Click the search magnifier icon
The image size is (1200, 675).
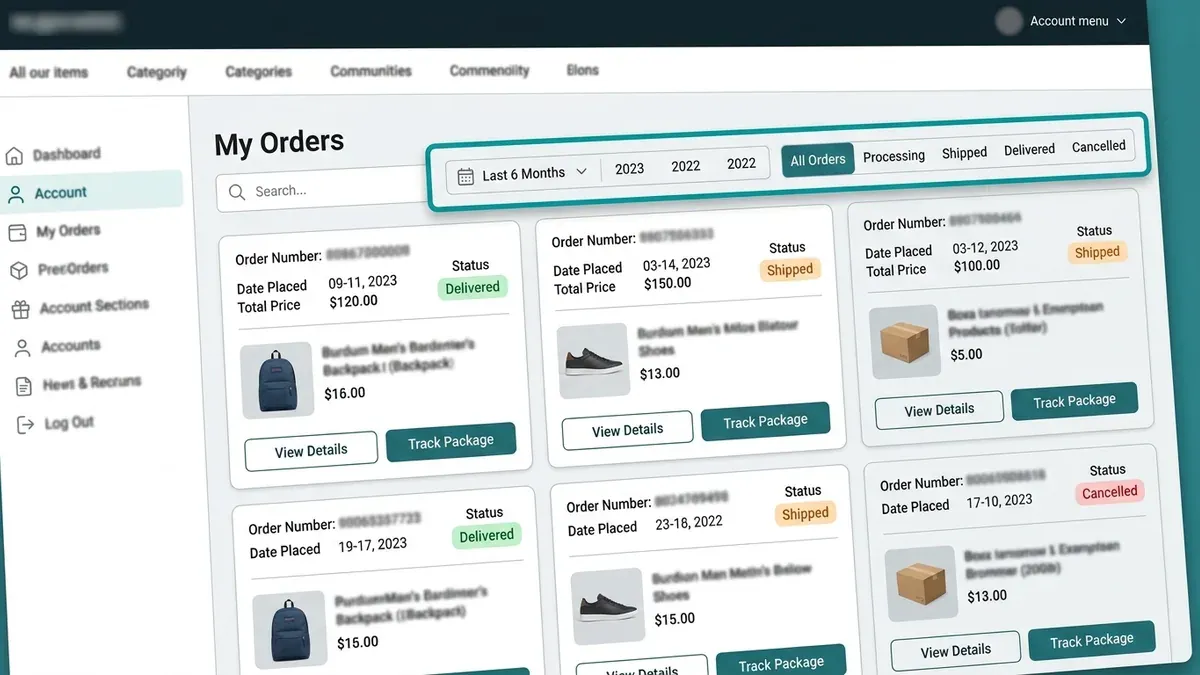237,192
